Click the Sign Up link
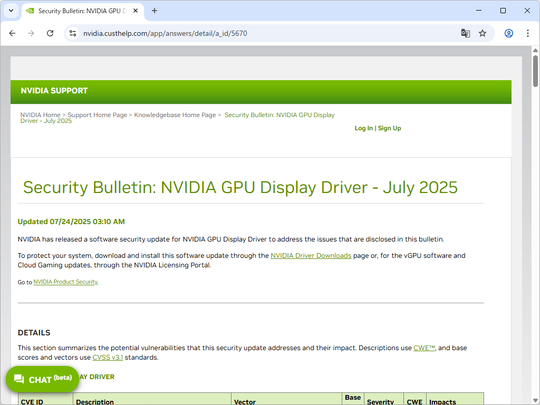The height and width of the screenshot is (405, 540). (390, 128)
